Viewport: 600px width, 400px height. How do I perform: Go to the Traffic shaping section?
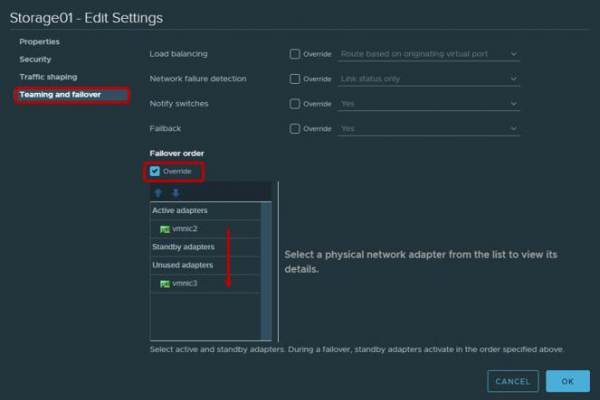point(48,77)
